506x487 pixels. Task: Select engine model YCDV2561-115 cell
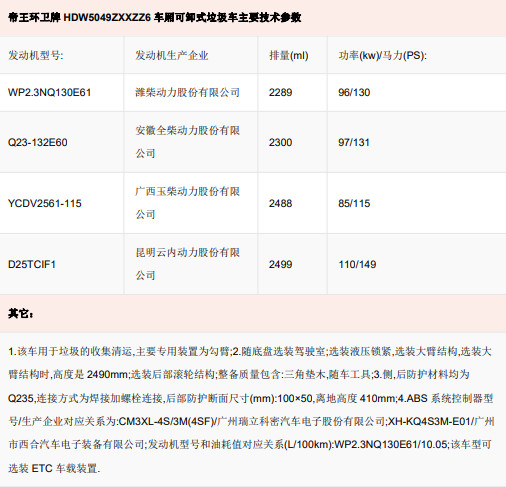[x=45, y=203]
